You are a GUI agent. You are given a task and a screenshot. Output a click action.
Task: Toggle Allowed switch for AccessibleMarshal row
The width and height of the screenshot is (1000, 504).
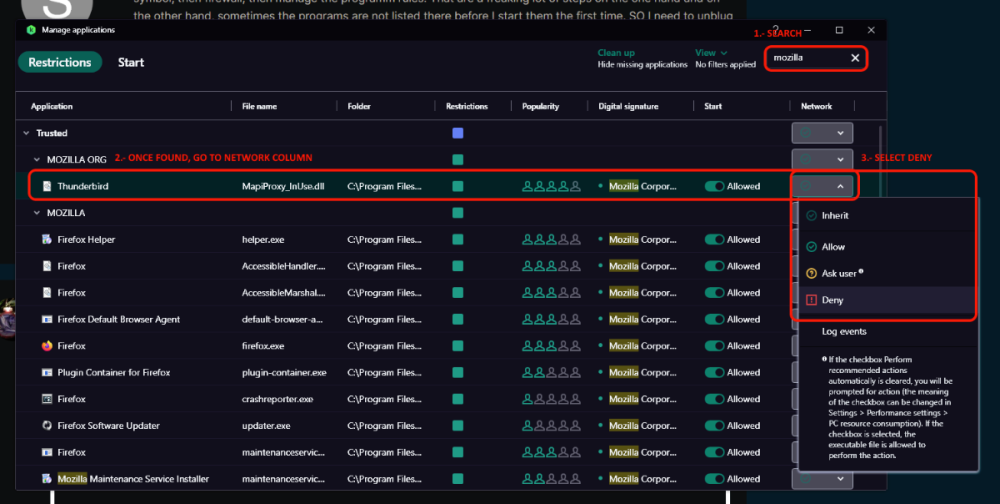[x=714, y=293]
